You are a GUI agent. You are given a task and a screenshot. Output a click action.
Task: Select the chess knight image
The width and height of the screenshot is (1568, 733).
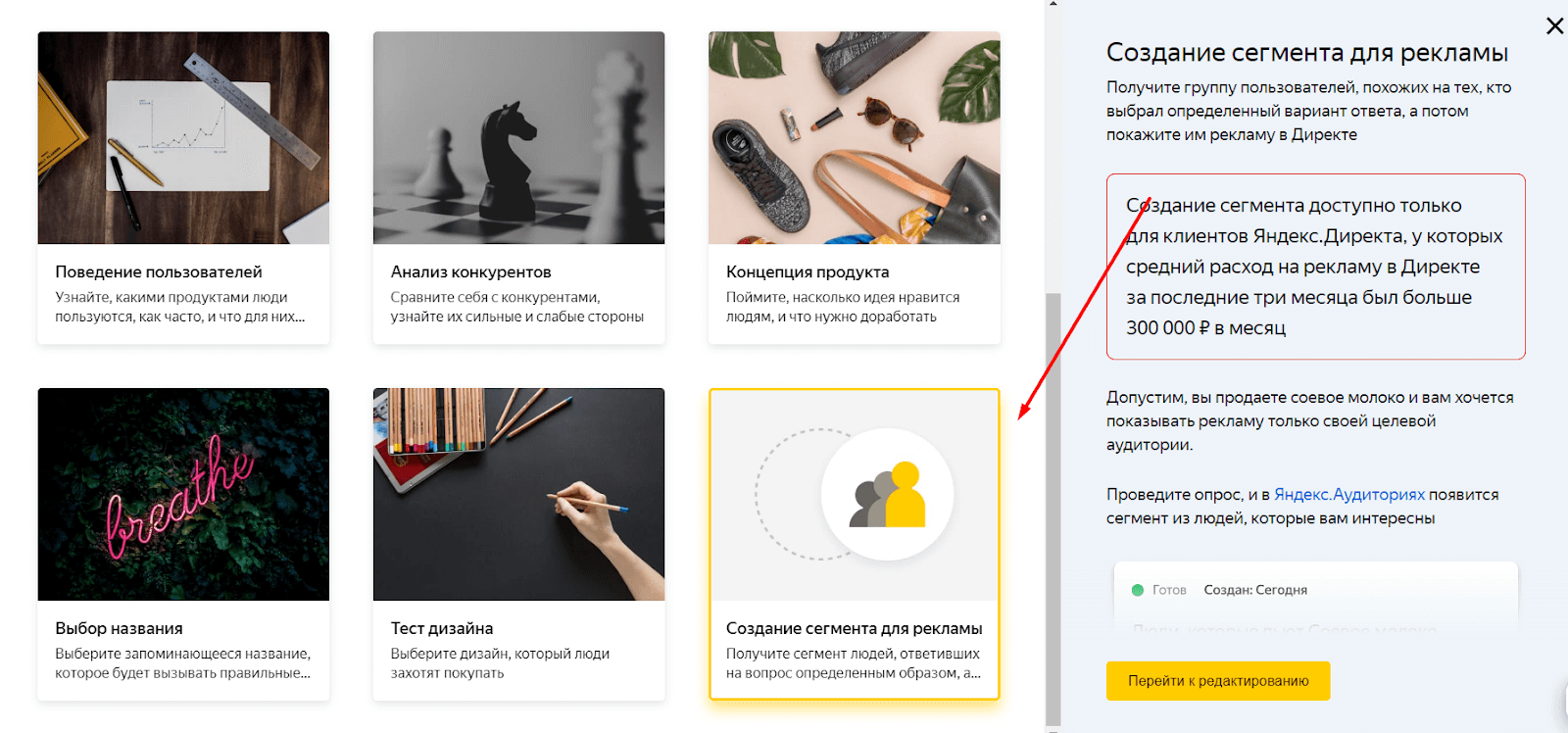point(518,138)
